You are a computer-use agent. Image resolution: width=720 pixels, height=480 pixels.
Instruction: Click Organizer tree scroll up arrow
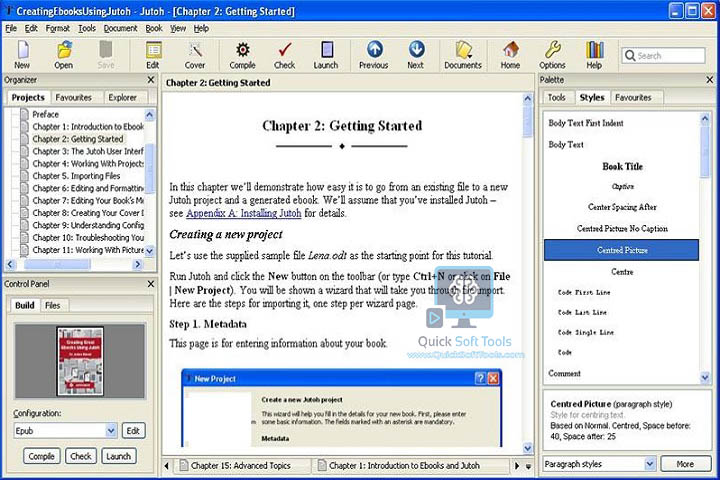click(x=149, y=114)
